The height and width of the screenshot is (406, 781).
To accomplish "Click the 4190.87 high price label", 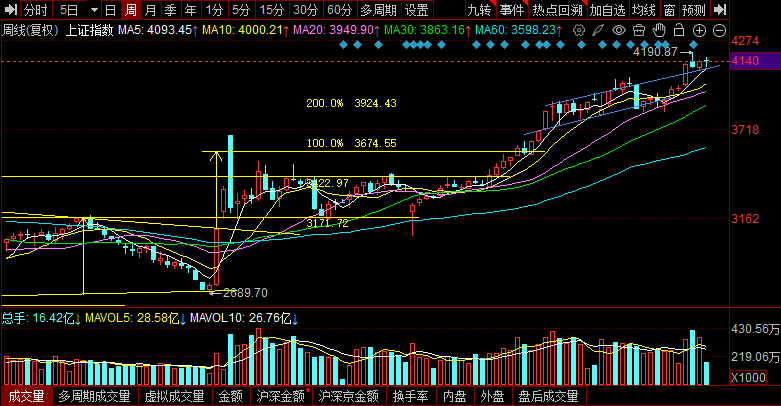I will (x=655, y=51).
